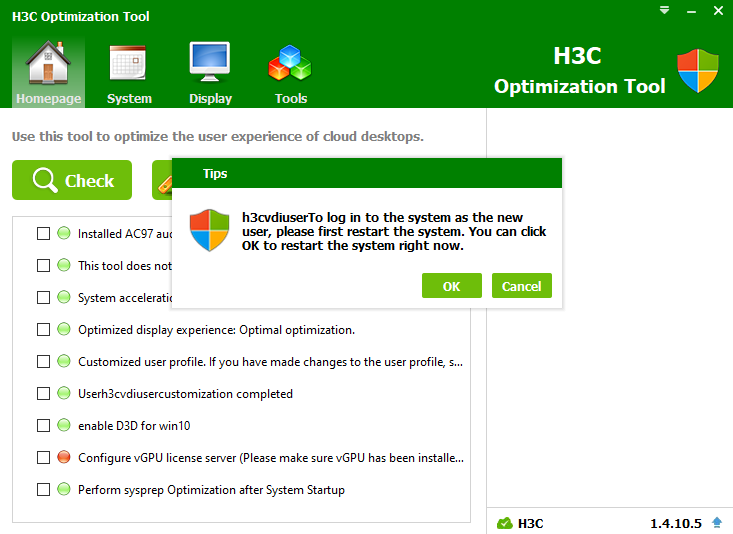Click the shield logo in the header

pyautogui.click(x=697, y=71)
